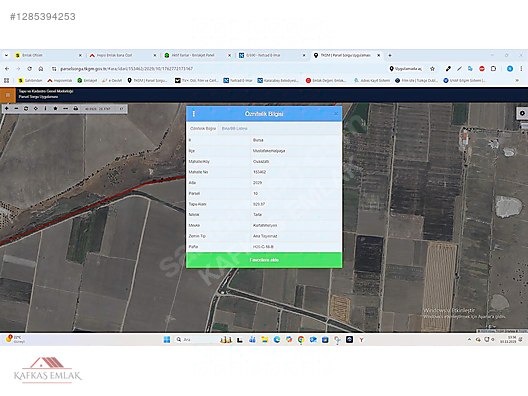
Task: Open site info icon left of URL
Action: pos(54,69)
